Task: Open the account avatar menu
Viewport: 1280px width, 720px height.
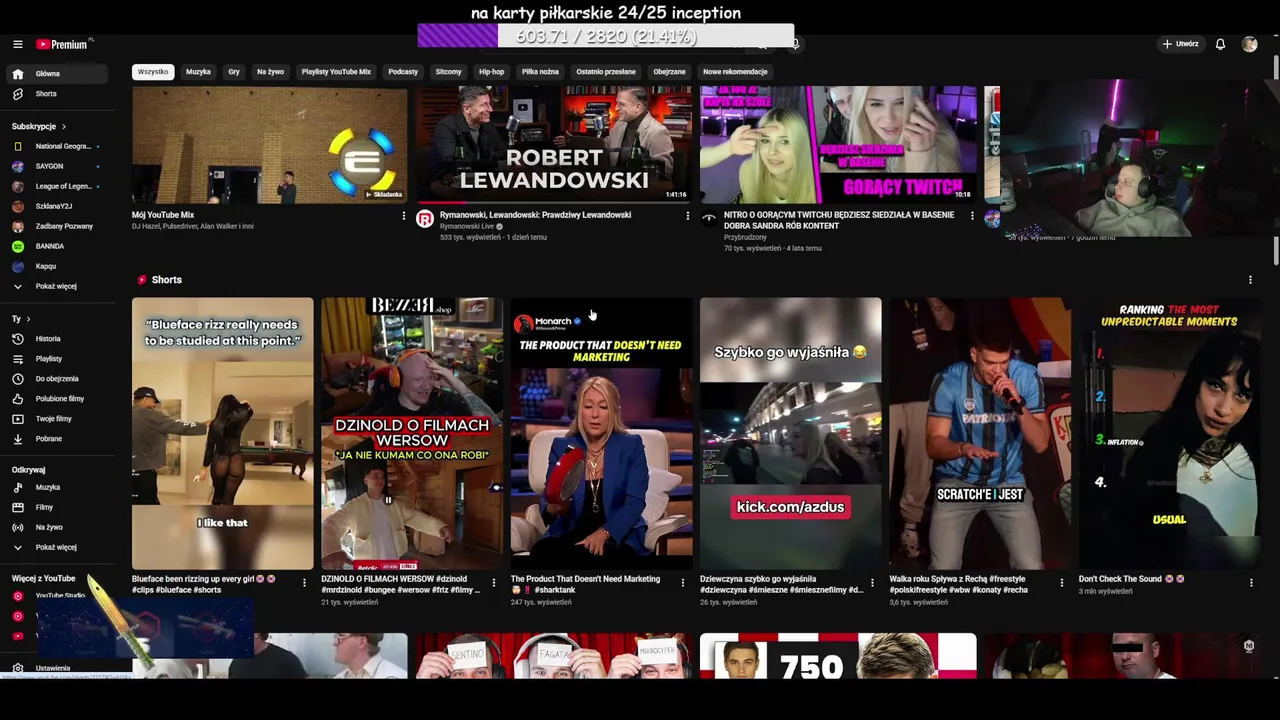Action: coord(1249,44)
